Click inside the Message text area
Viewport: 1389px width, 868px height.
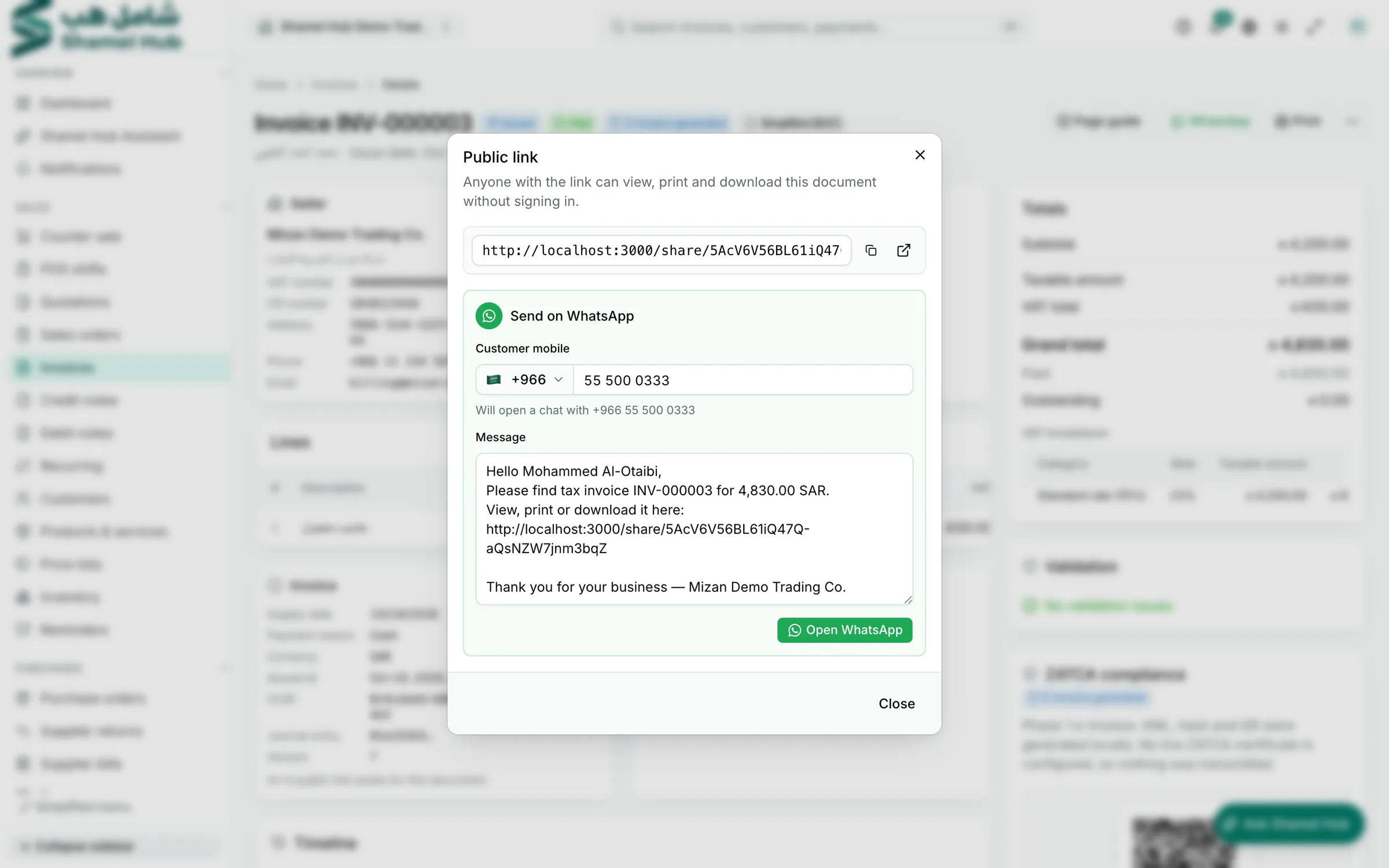(x=694, y=529)
